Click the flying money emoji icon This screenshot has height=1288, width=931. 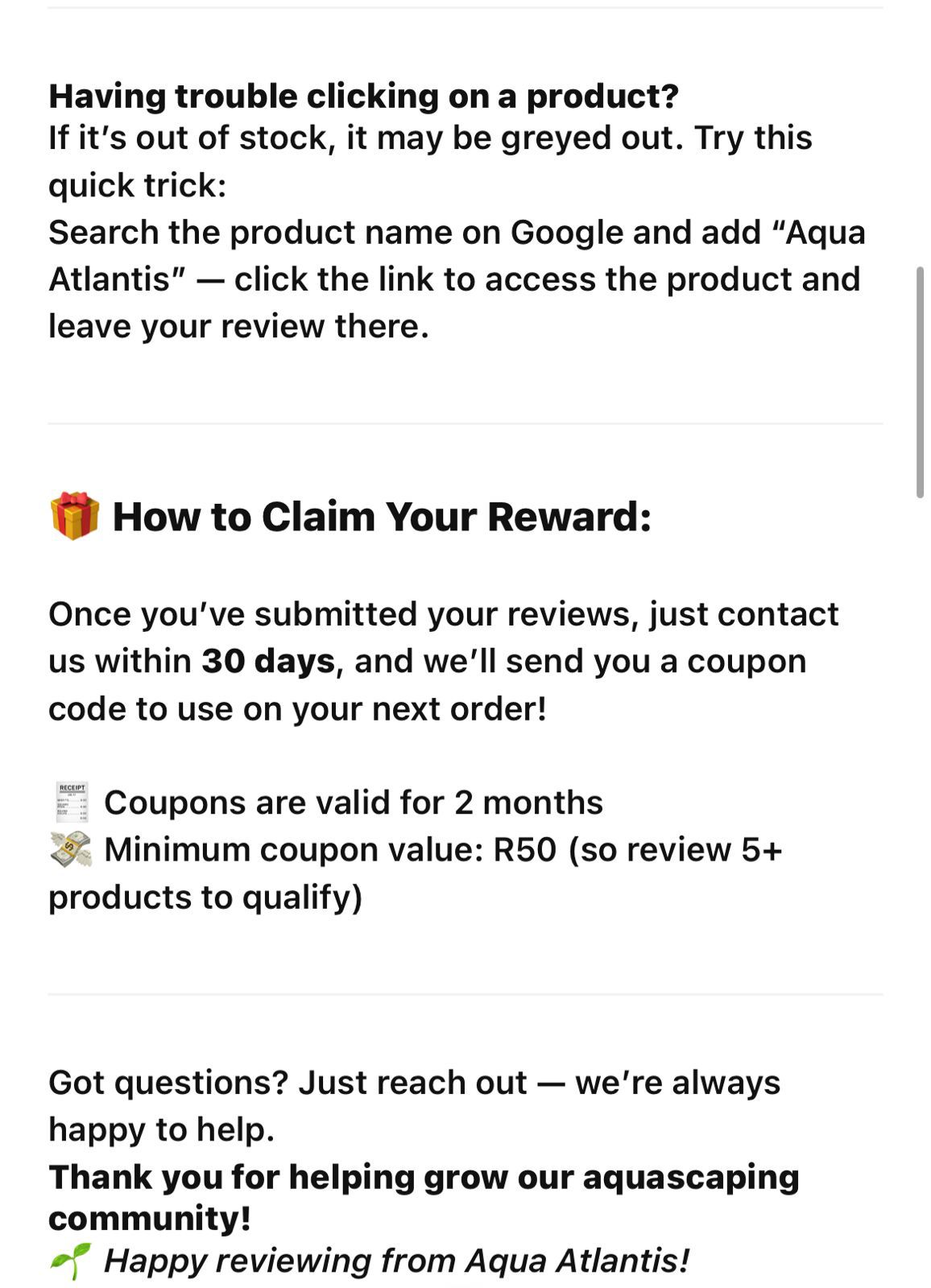click(x=71, y=849)
